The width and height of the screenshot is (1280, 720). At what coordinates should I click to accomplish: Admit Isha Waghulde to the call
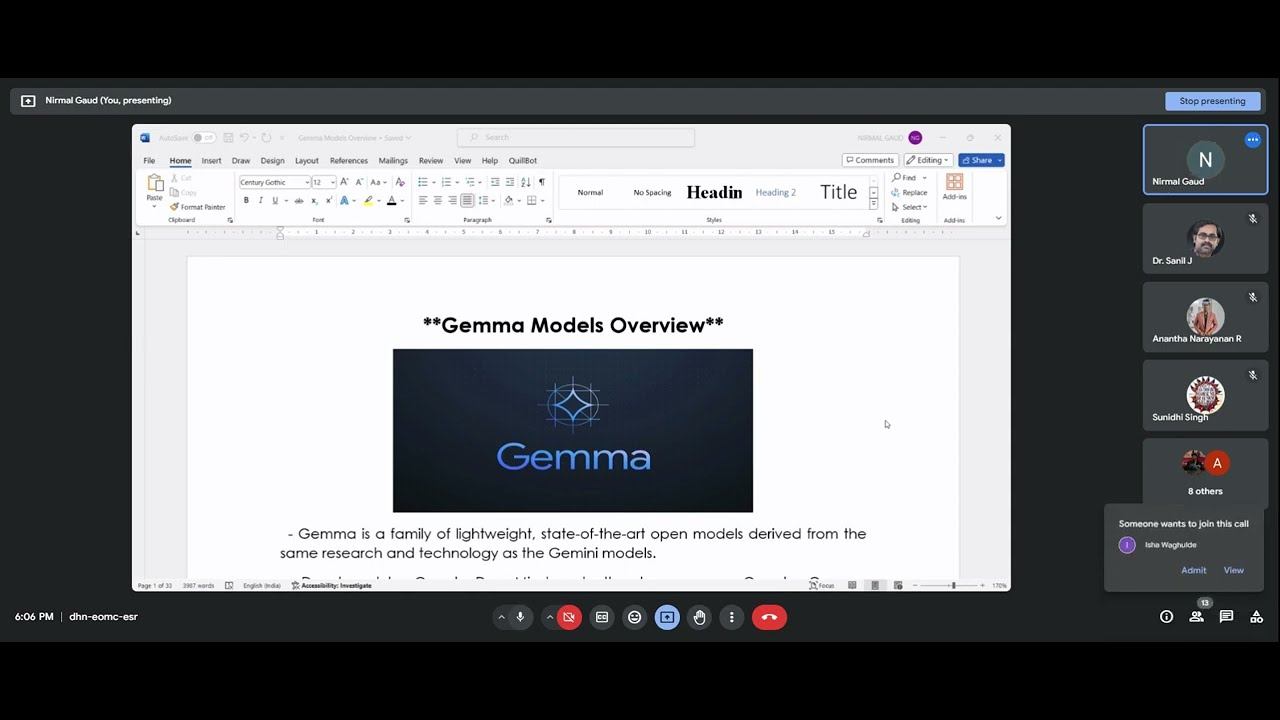(1193, 570)
